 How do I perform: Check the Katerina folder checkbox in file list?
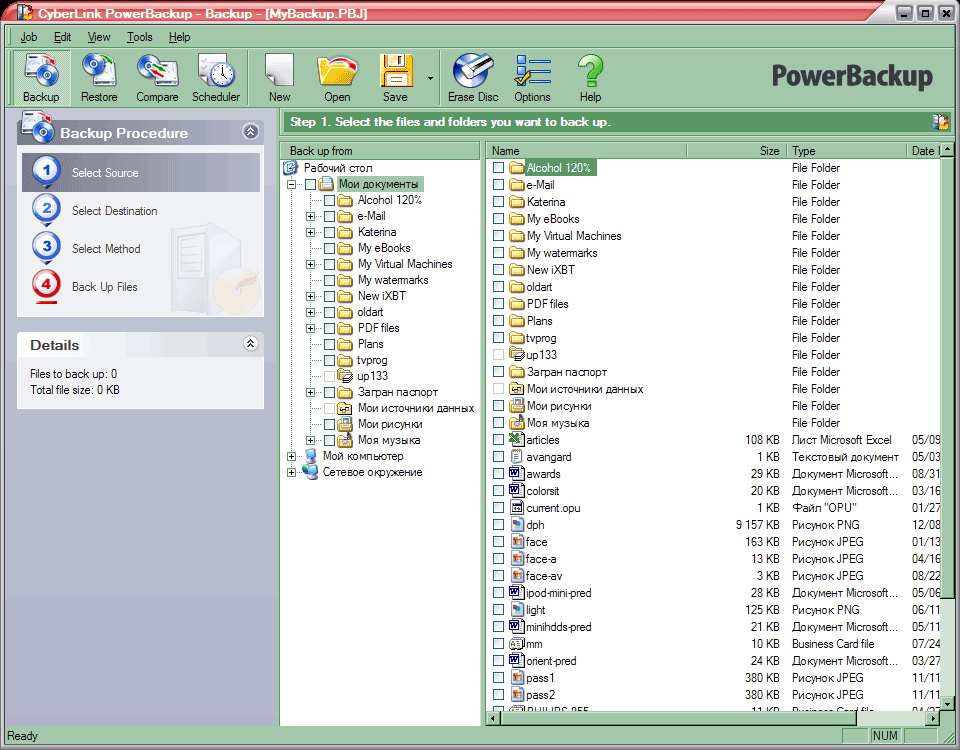tap(498, 202)
